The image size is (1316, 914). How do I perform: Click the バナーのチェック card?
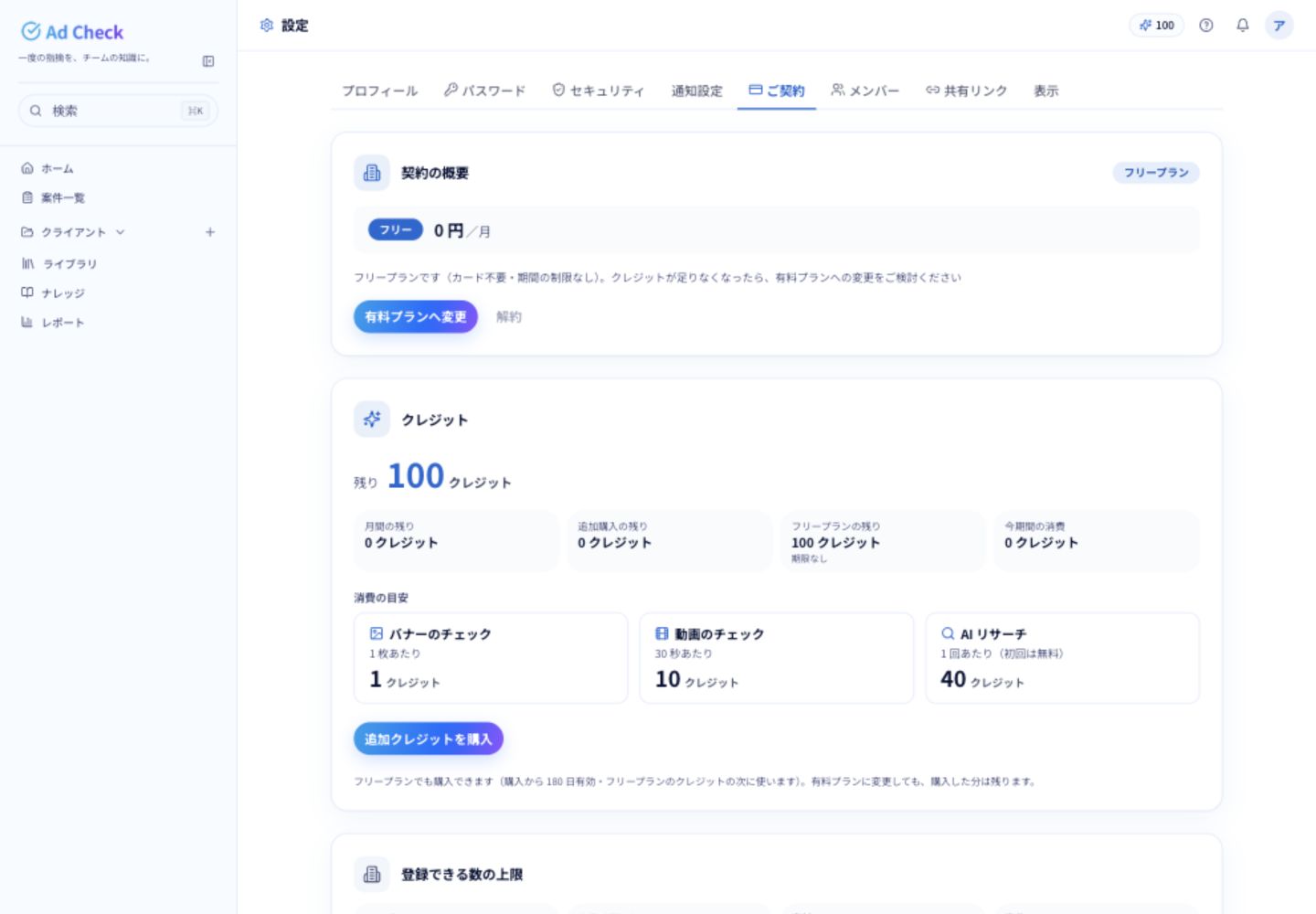491,658
